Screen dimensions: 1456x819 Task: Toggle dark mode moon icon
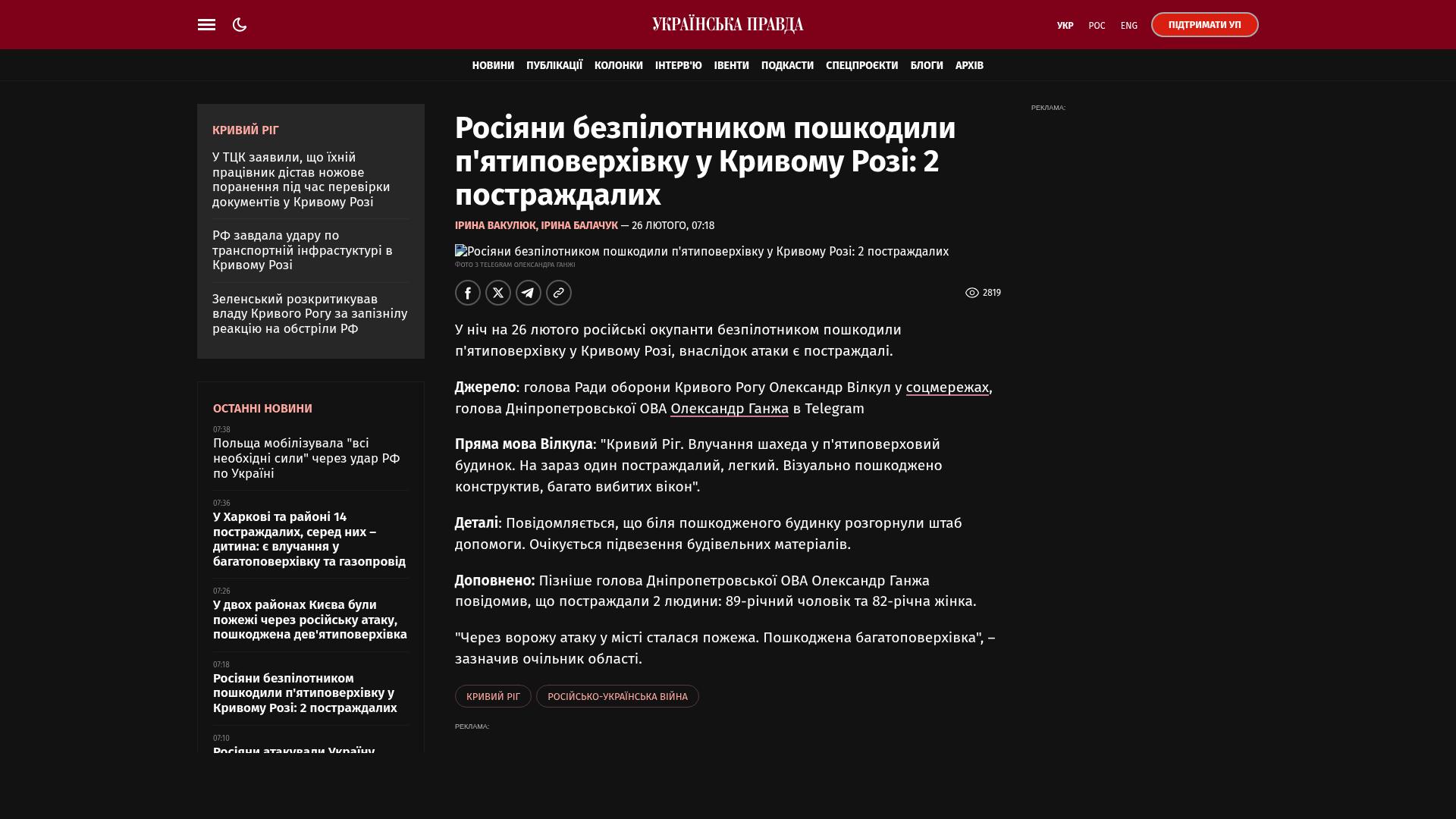[240, 25]
